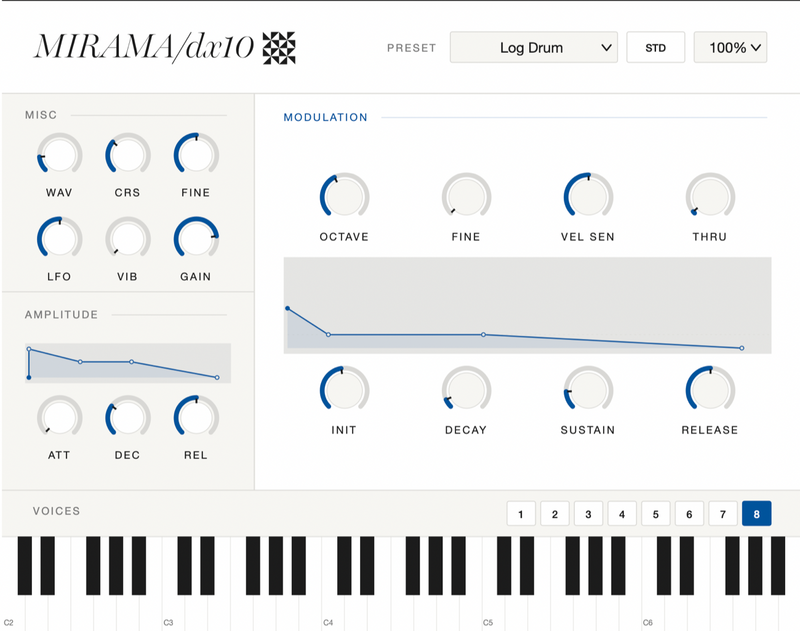Image resolution: width=800 pixels, height=631 pixels.
Task: Click the modulation envelope initial point
Action: pos(288,309)
